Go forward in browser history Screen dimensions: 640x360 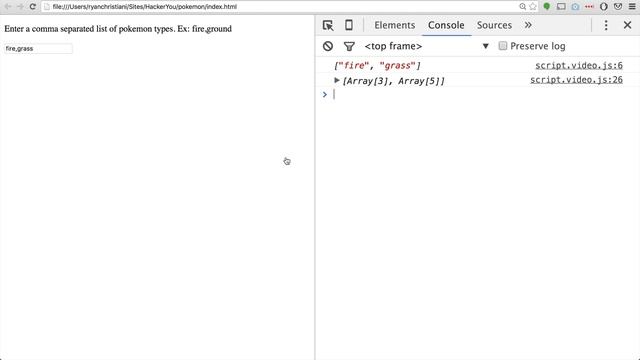[20, 7]
